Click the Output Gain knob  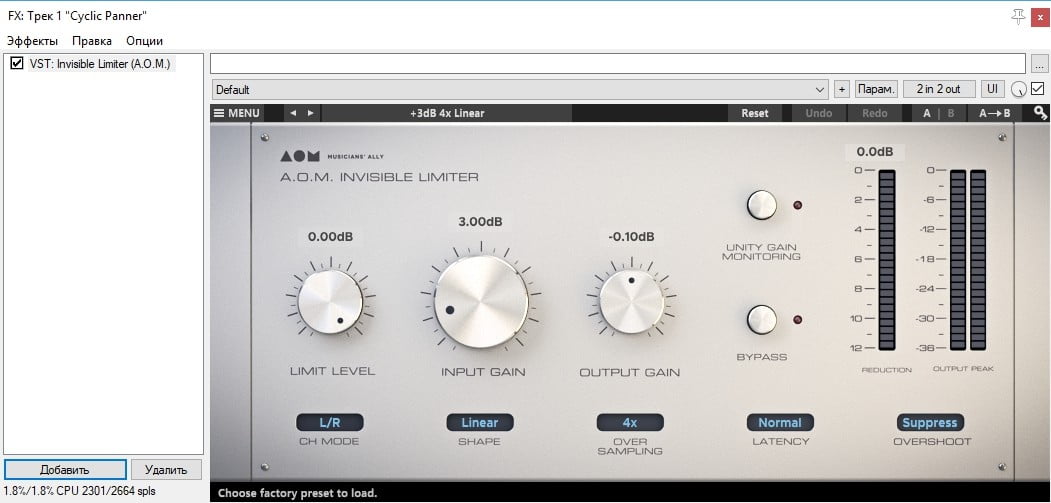point(631,302)
